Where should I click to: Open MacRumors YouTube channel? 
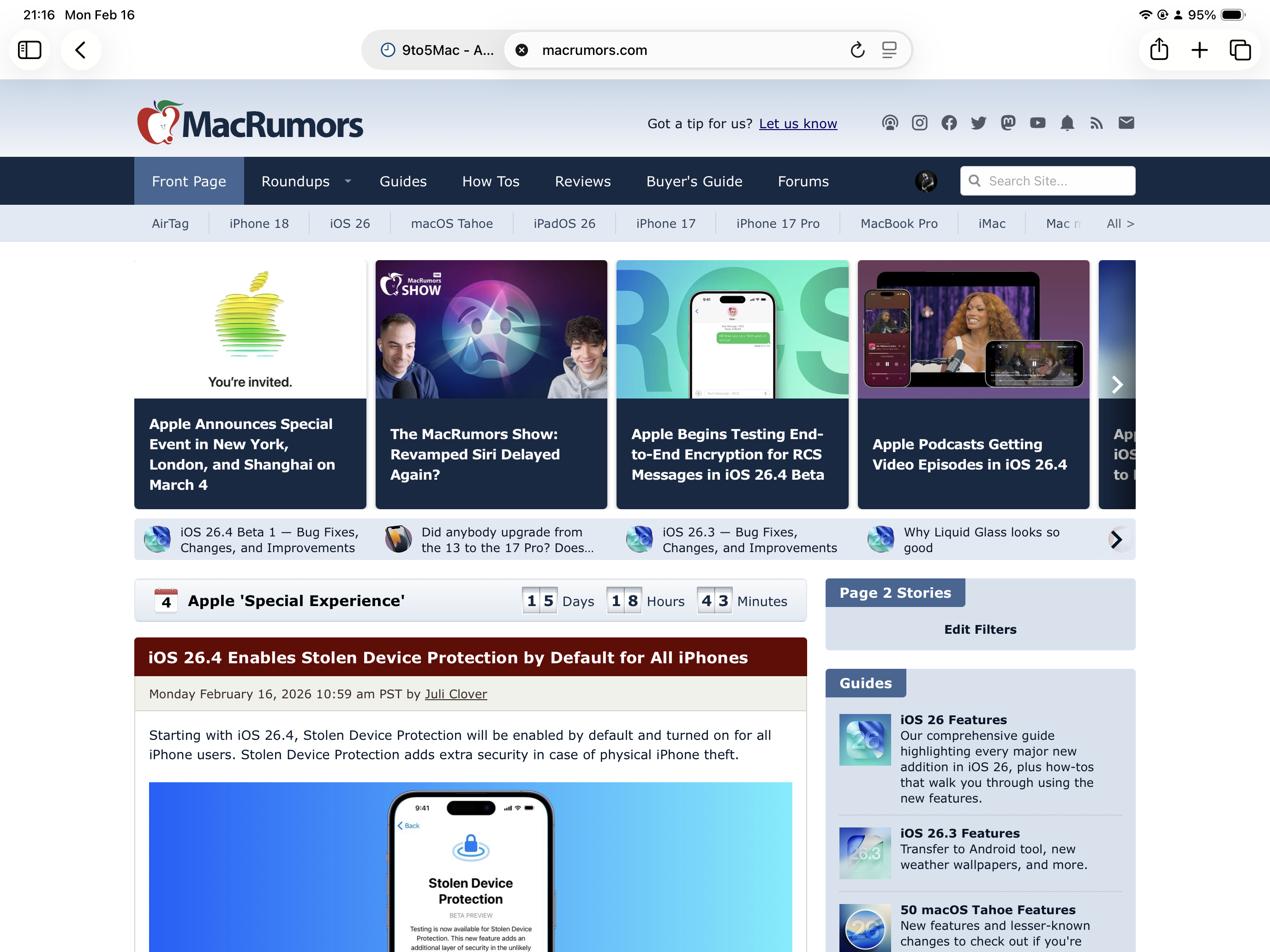[1037, 123]
